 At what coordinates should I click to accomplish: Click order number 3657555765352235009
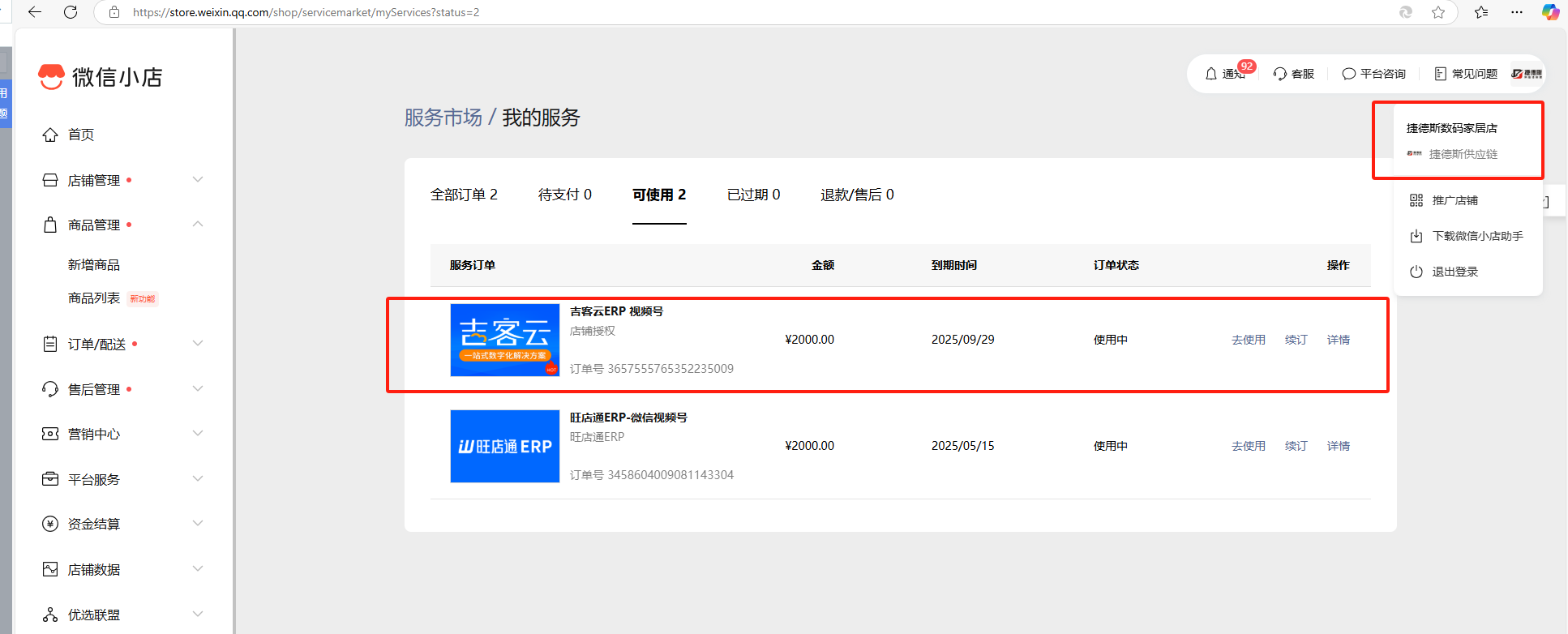point(670,369)
